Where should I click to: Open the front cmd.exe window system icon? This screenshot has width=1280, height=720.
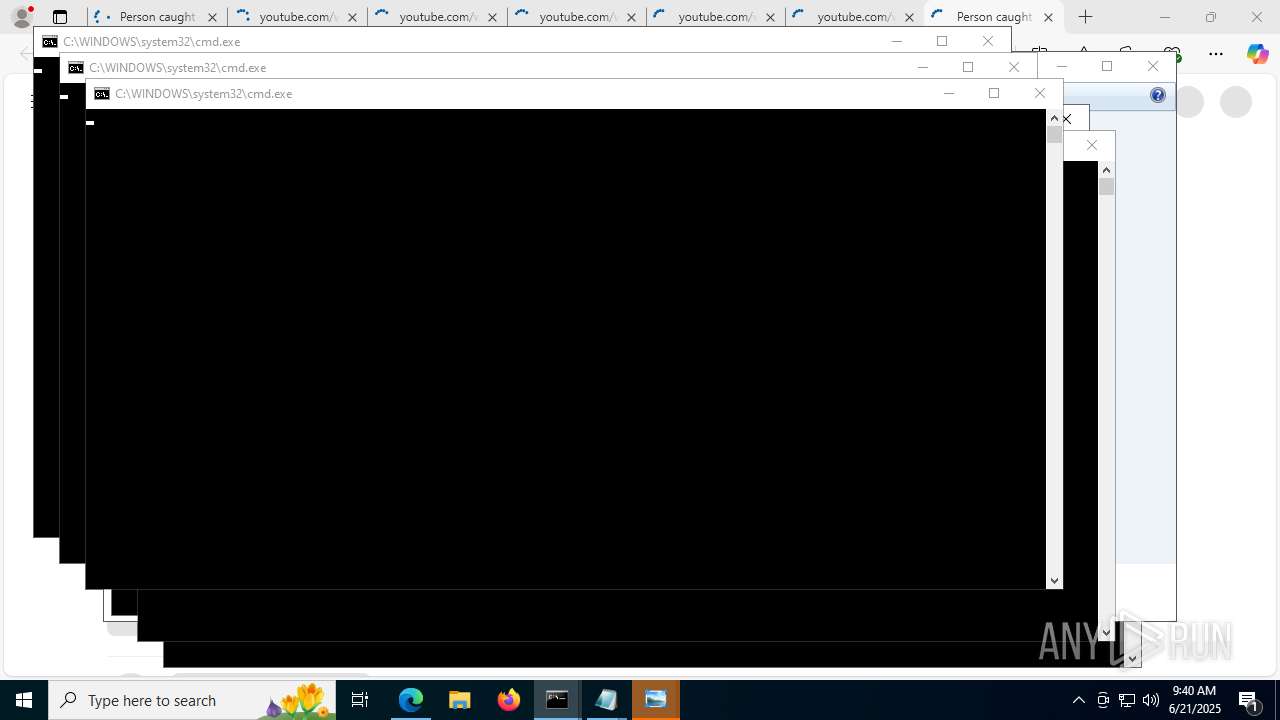pyautogui.click(x=102, y=93)
